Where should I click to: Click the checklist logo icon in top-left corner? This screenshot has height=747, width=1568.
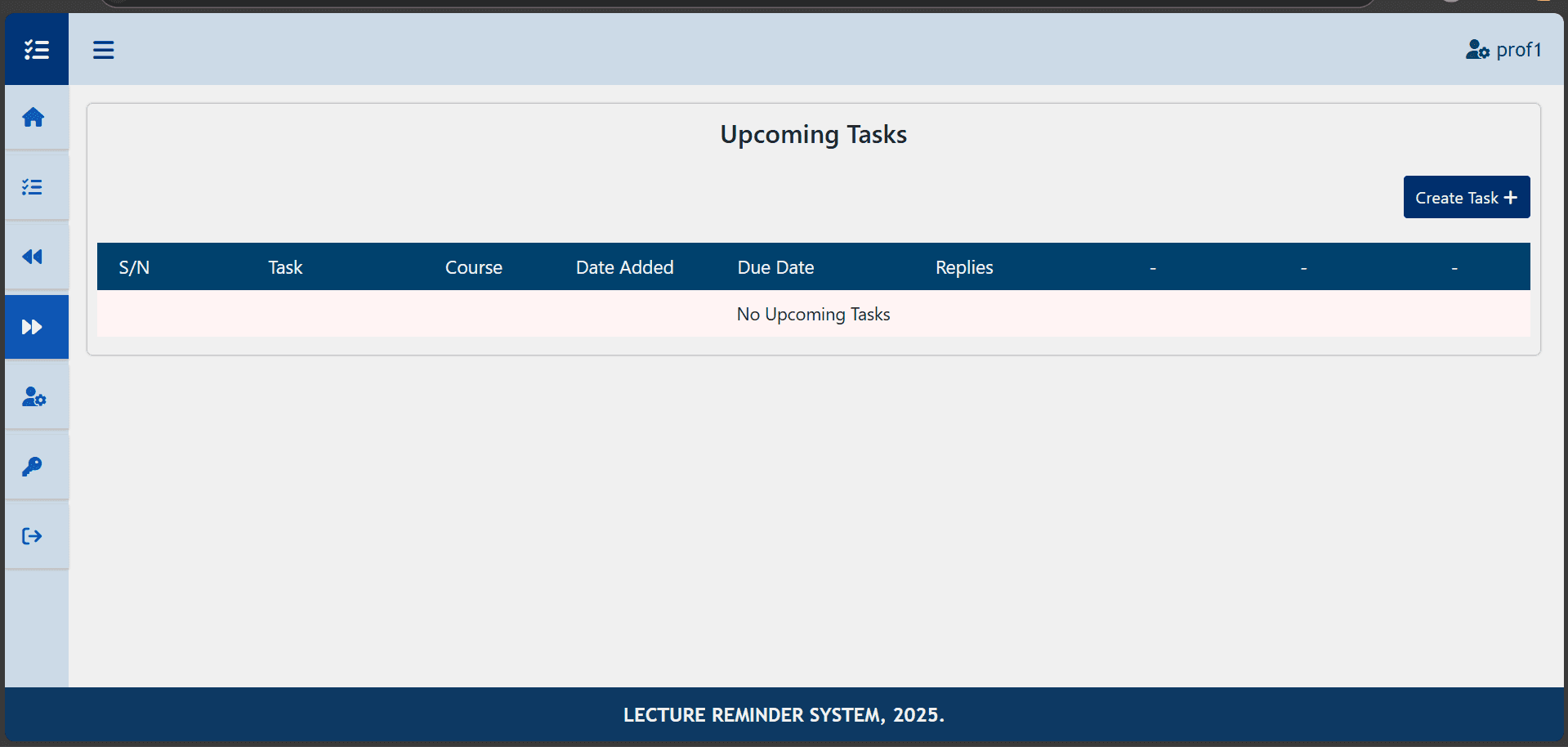point(36,50)
